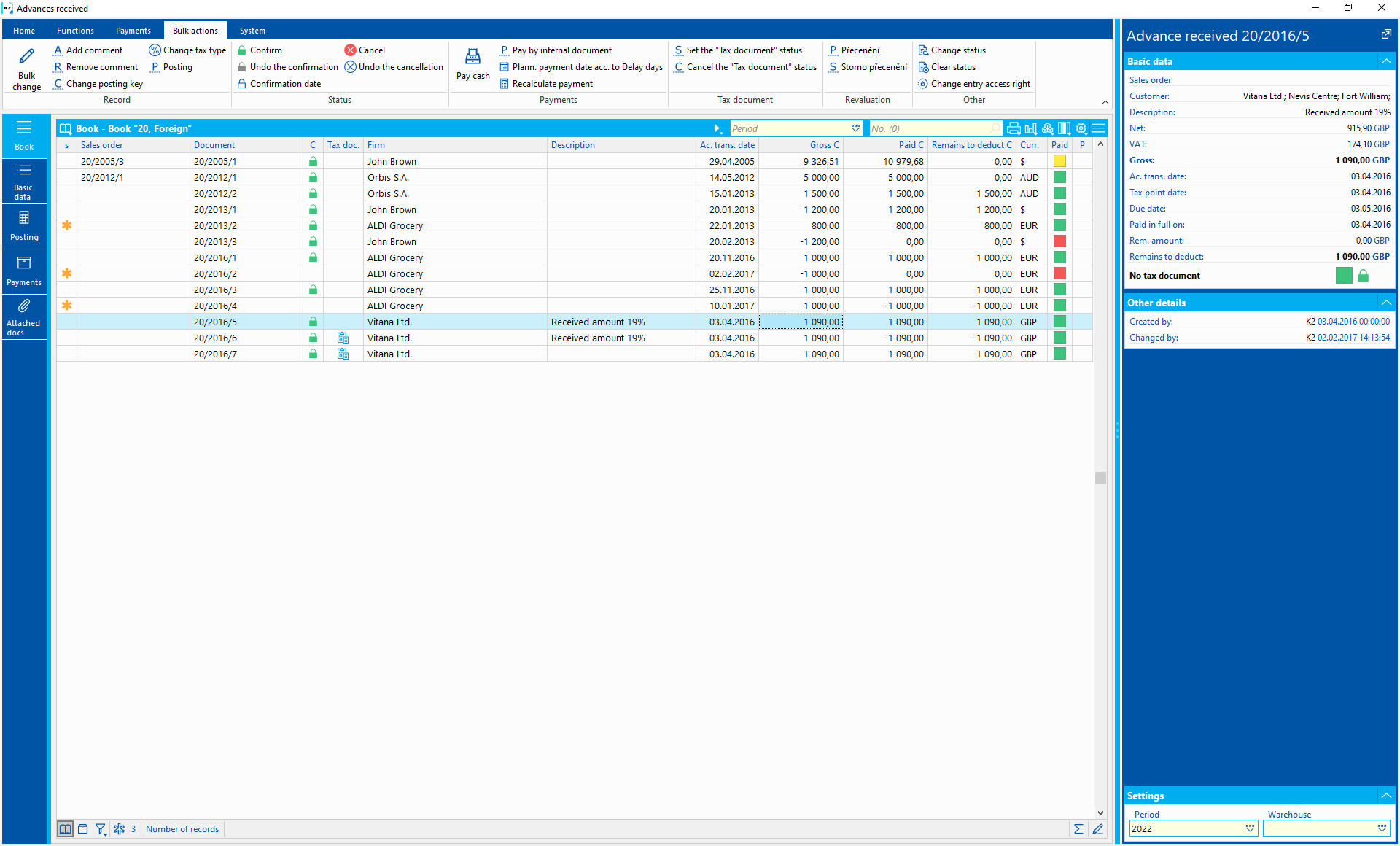
Task: Click the filter funnel icon in status bar
Action: point(101,829)
